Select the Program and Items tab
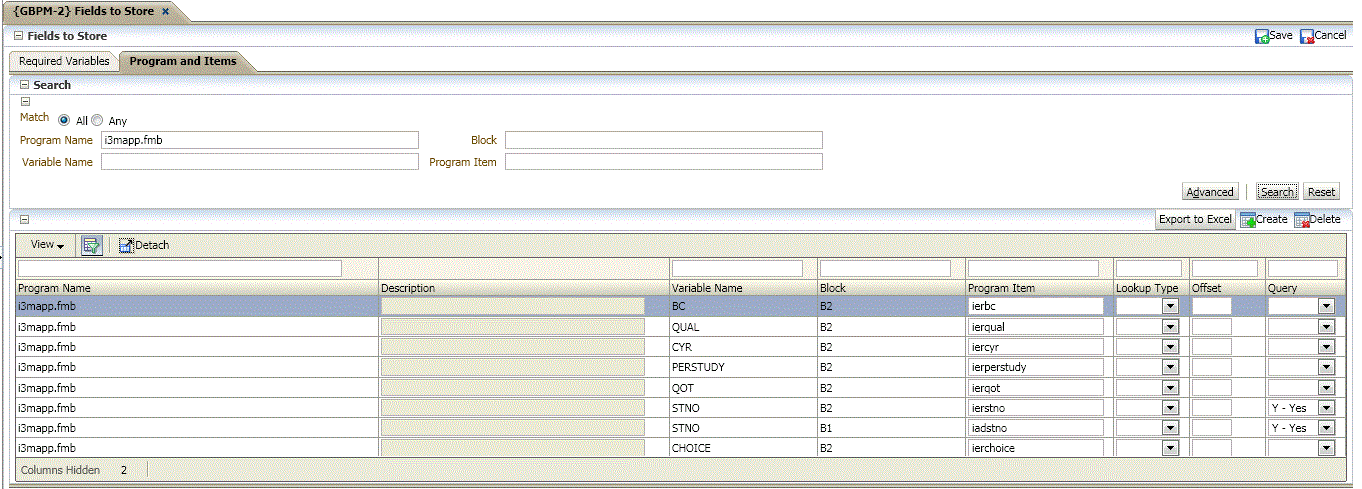This screenshot has height=489, width=1362. point(183,61)
